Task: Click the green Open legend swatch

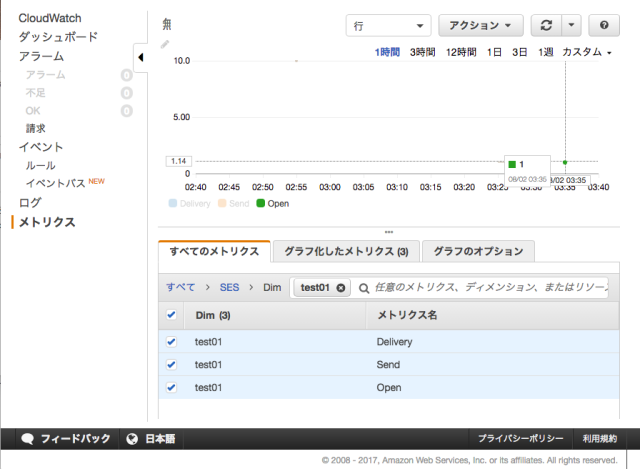Action: point(260,203)
